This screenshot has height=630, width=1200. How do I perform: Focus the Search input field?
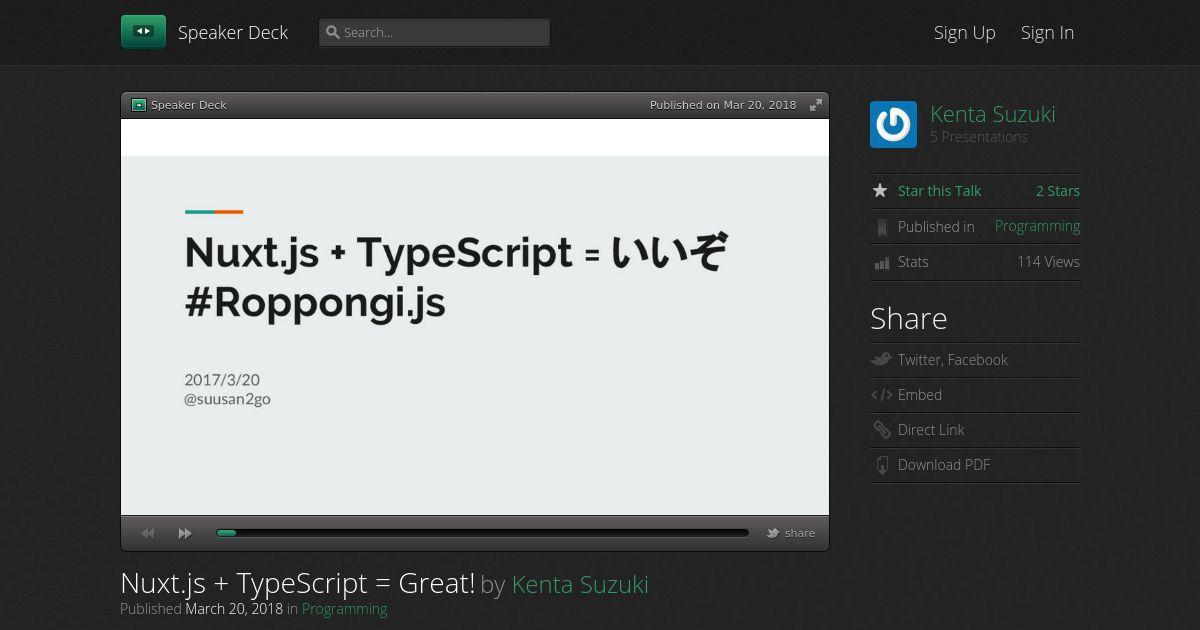pyautogui.click(x=434, y=32)
